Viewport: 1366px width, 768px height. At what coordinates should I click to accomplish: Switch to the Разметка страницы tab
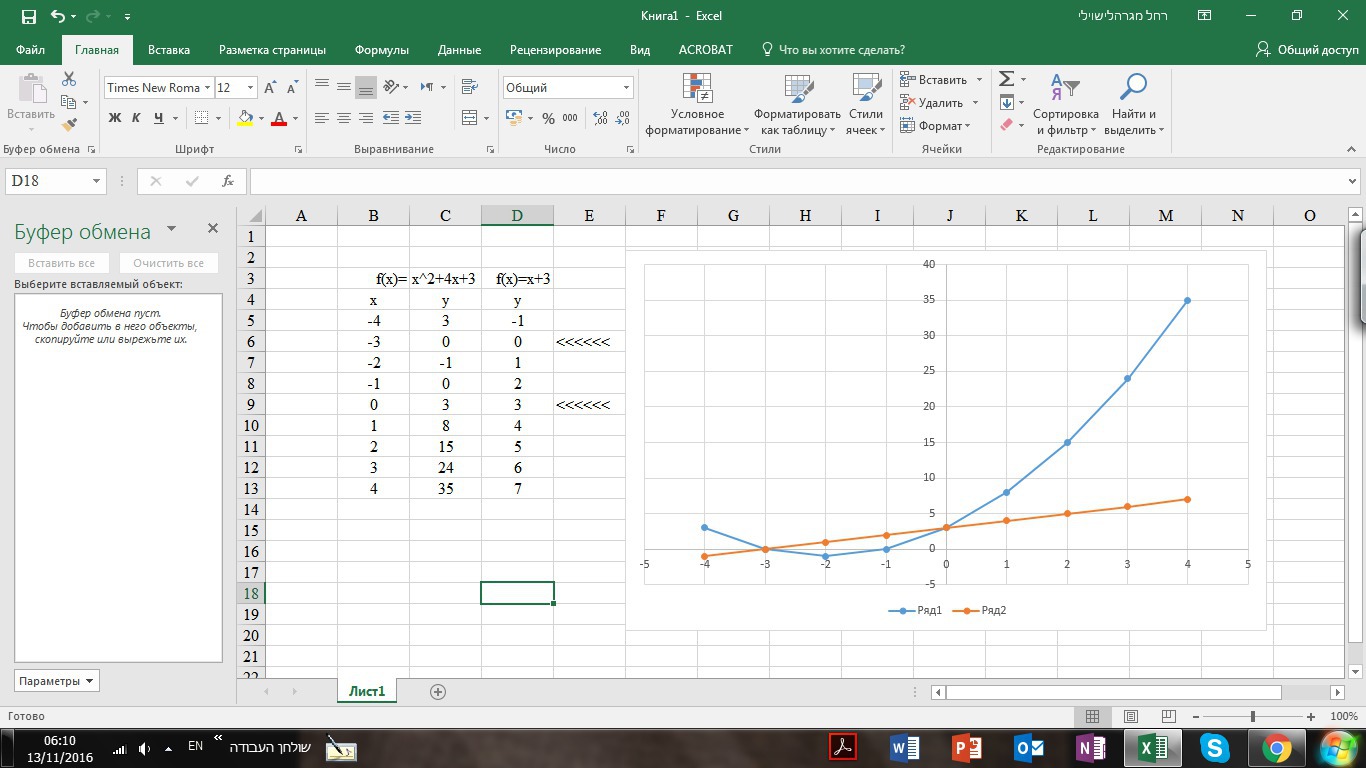(x=272, y=50)
